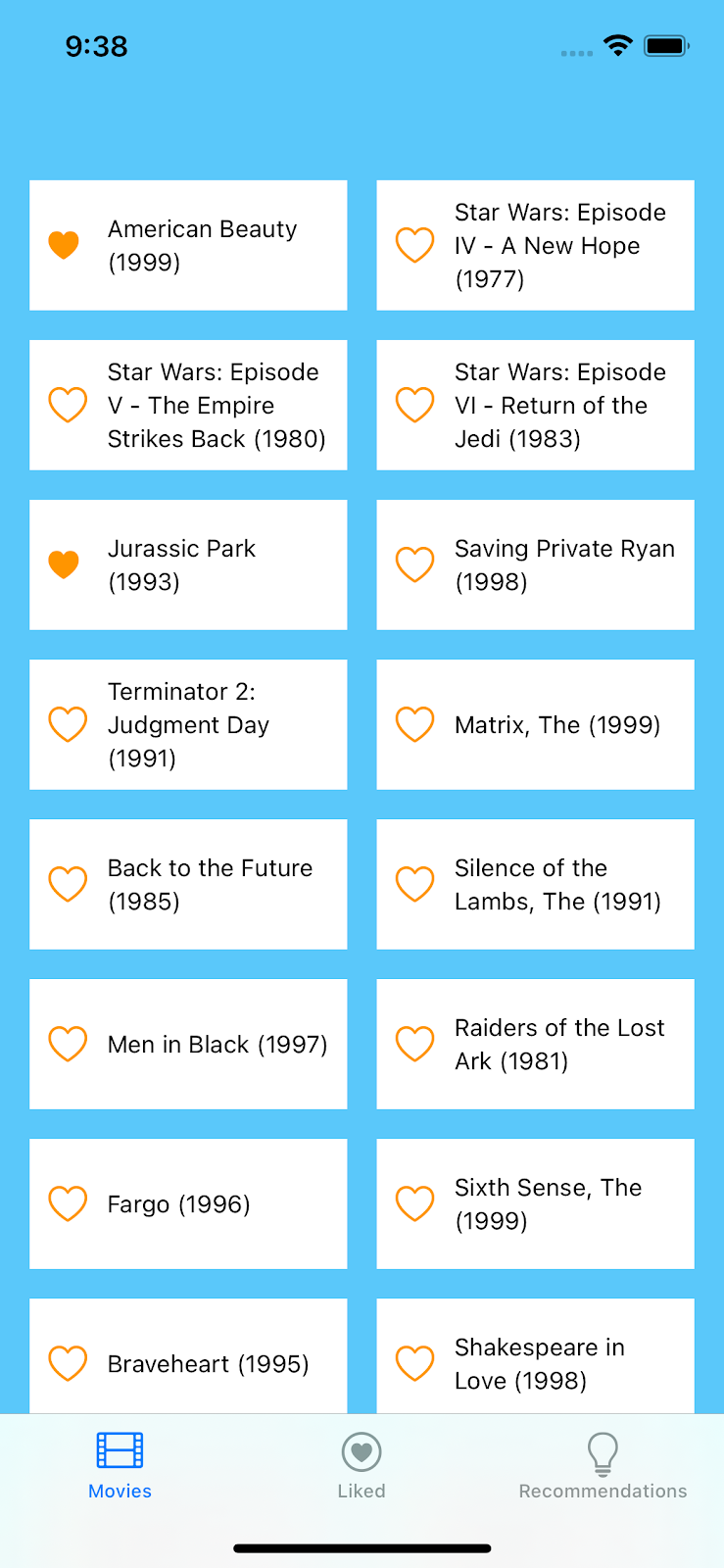Like Return of the Jedi heart icon
Viewport: 724px width, 1568px height.
click(414, 405)
